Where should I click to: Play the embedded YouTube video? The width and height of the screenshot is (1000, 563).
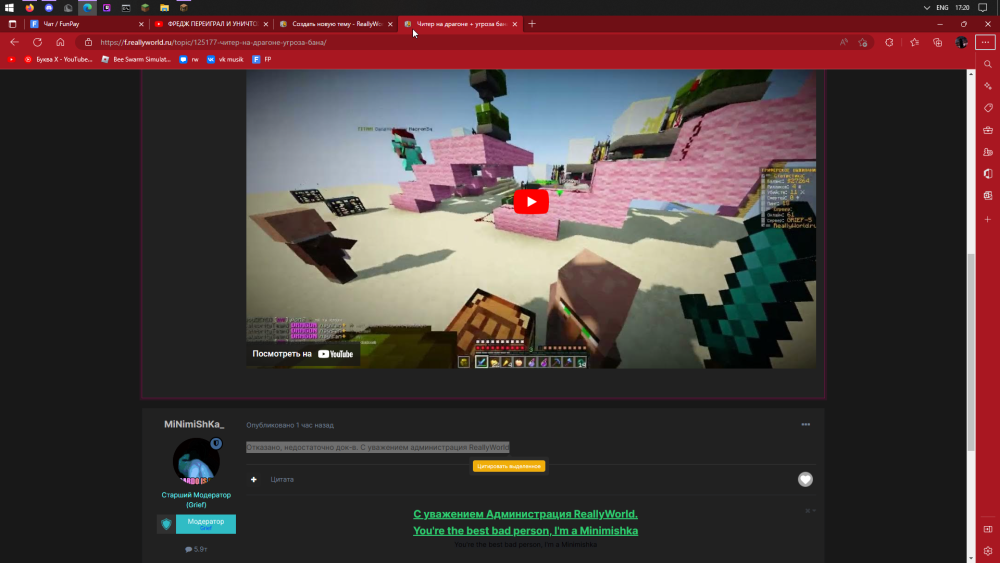point(531,201)
